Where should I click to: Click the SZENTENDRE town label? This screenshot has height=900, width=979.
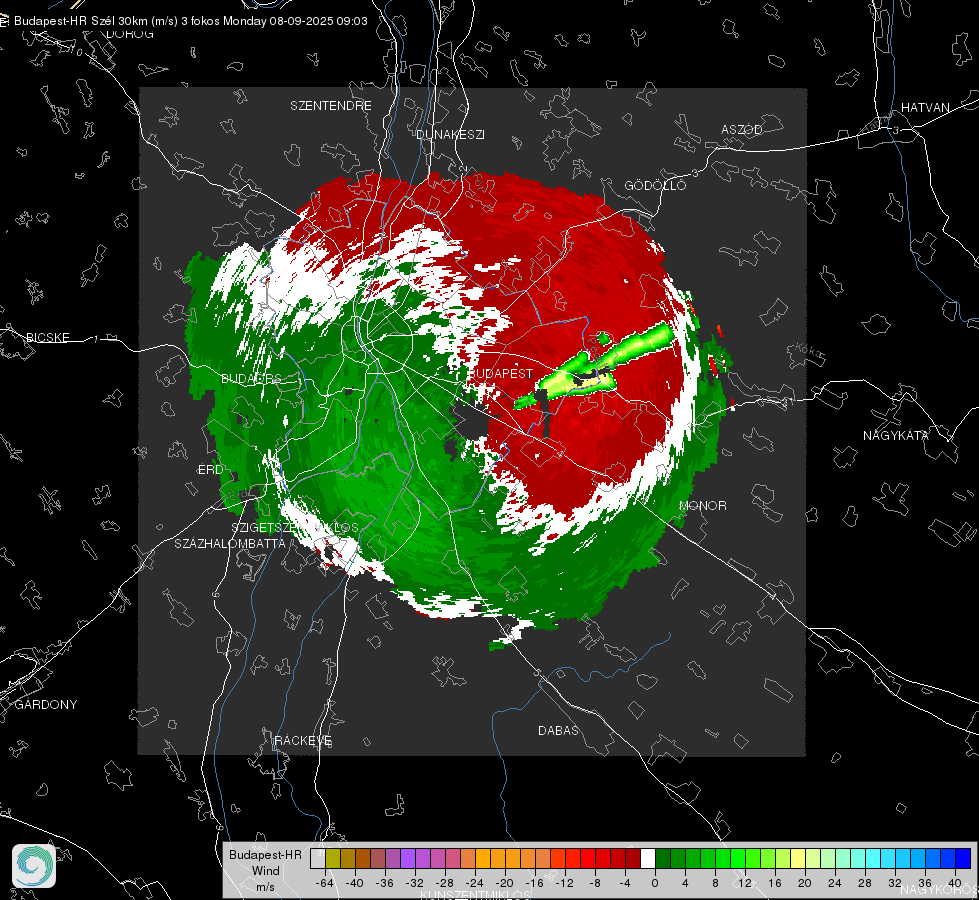coord(331,106)
